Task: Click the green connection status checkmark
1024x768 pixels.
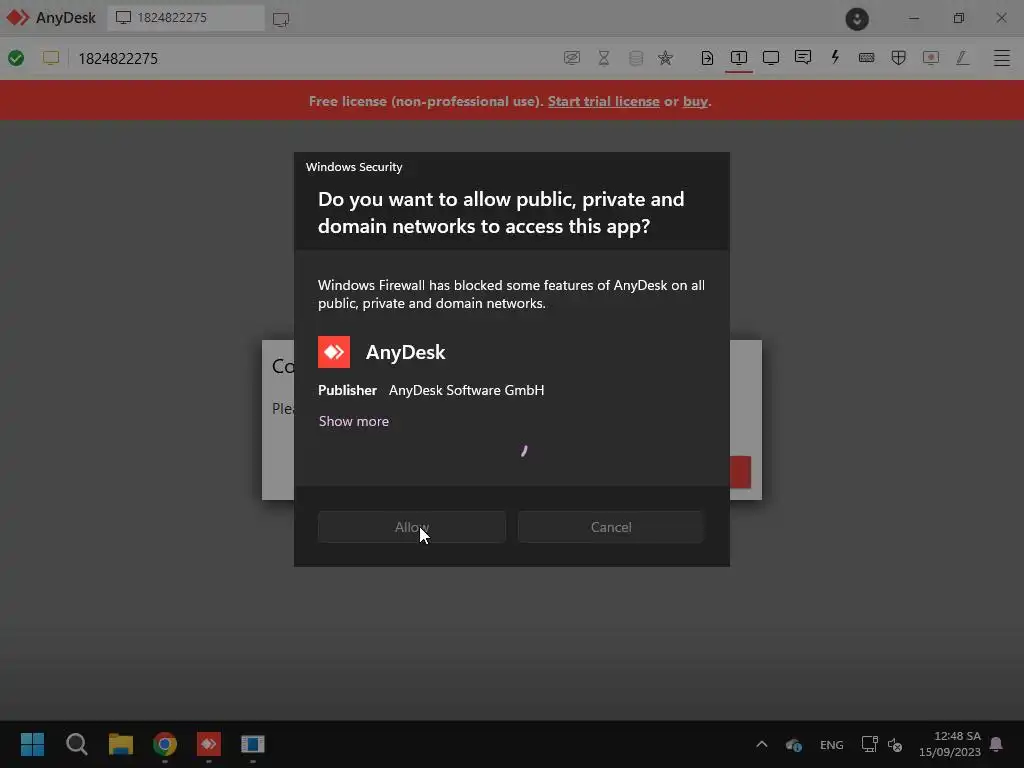Action: click(x=16, y=58)
